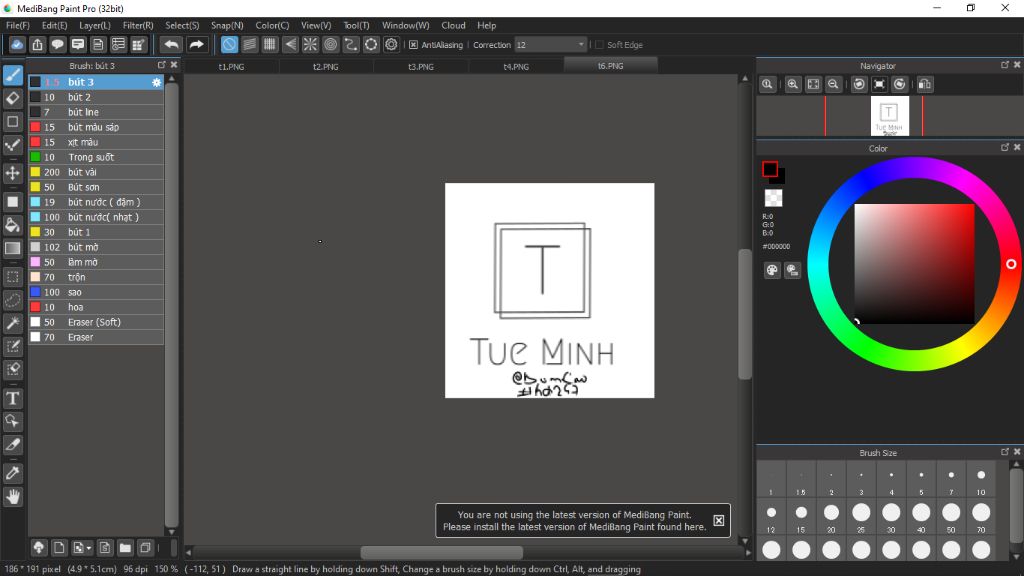This screenshot has width=1024, height=576.
Task: Toggle the Soft Edge checkbox
Action: click(600, 44)
